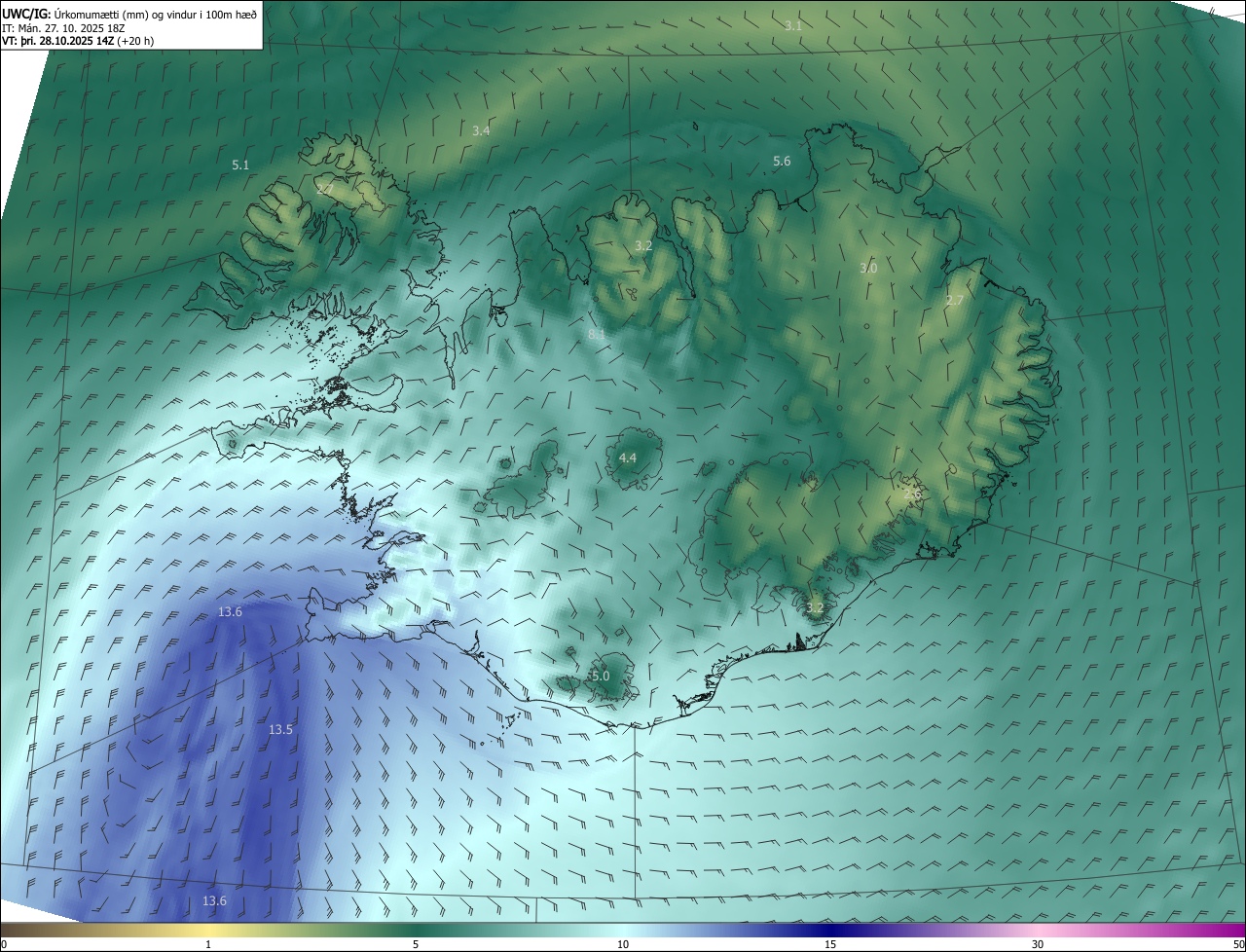Click the 30 tick on the color scale
Image resolution: width=1246 pixels, height=952 pixels.
[1038, 944]
